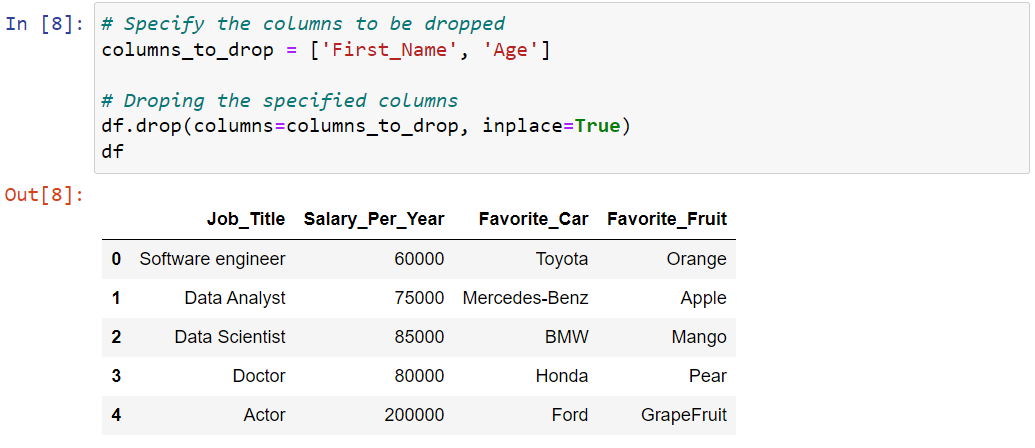Click the 'Mango' table cell

pos(699,337)
